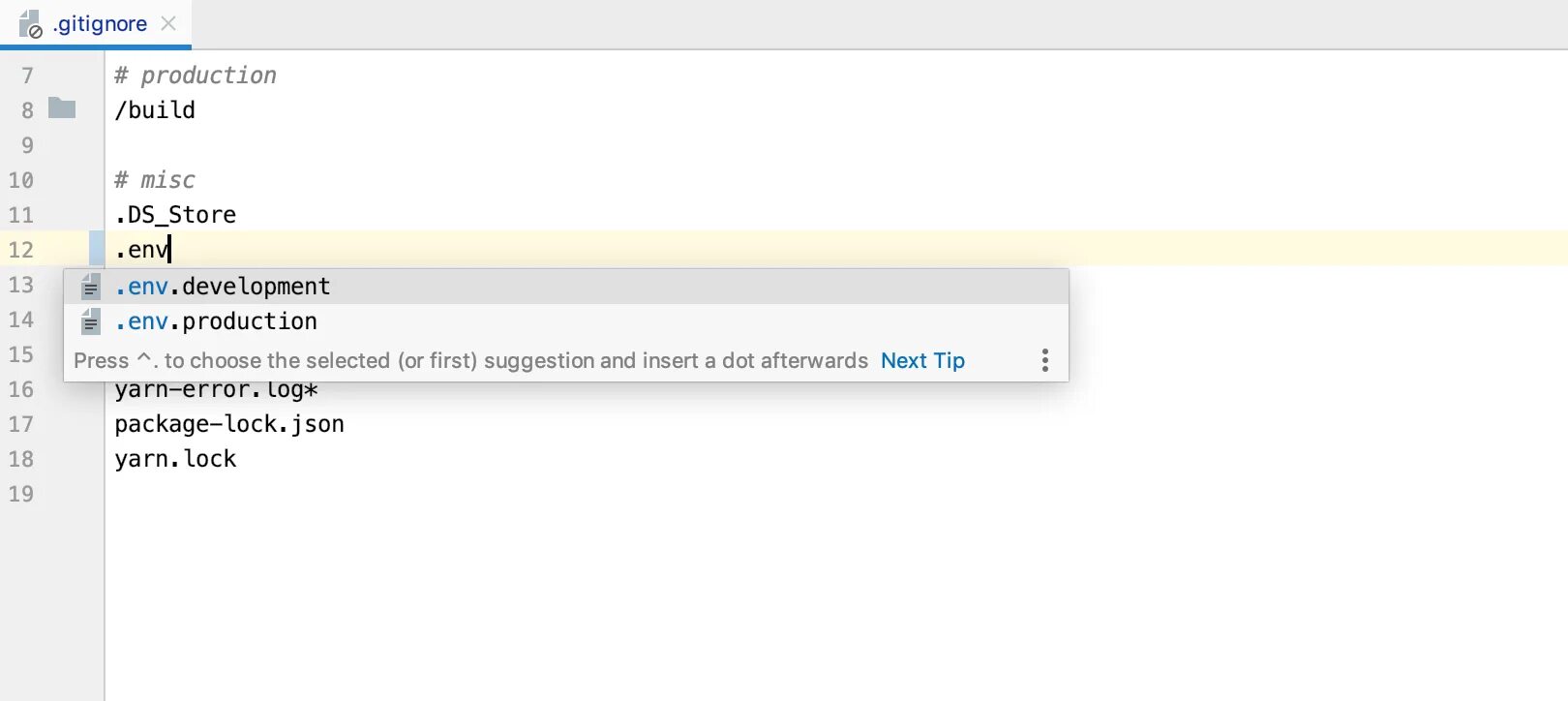Click the /build entry in the editor
This screenshot has height=701, width=1568.
(x=155, y=110)
